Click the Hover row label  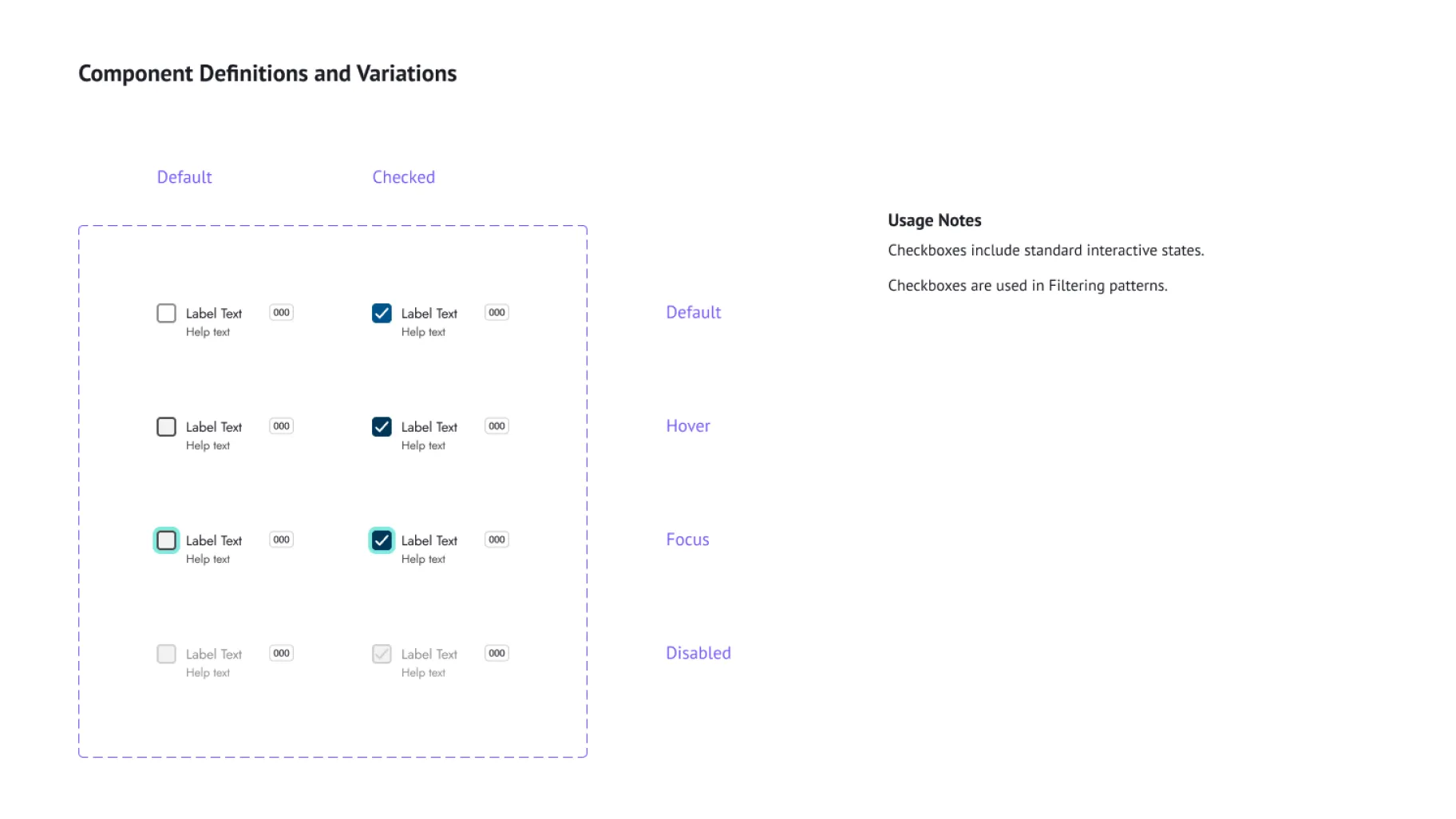coord(687,426)
